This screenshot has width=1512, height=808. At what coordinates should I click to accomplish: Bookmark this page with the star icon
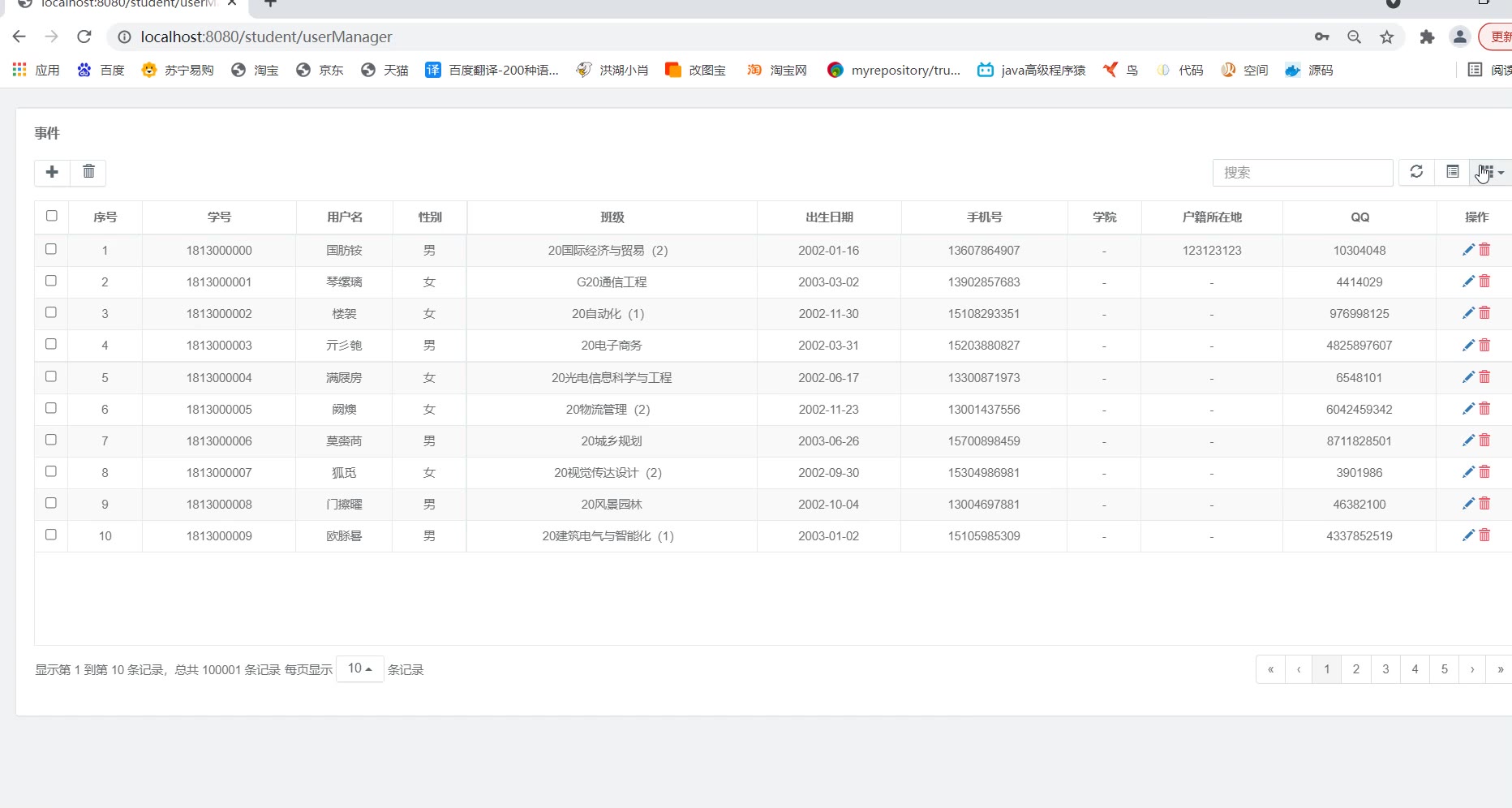(1386, 37)
